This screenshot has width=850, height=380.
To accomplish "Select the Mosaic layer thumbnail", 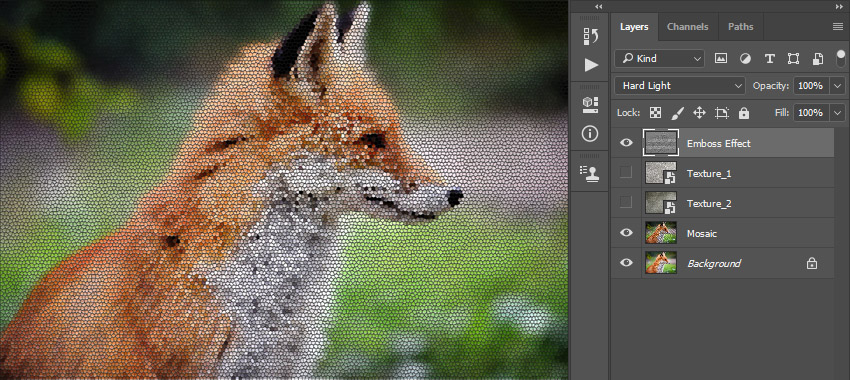I will pos(661,233).
